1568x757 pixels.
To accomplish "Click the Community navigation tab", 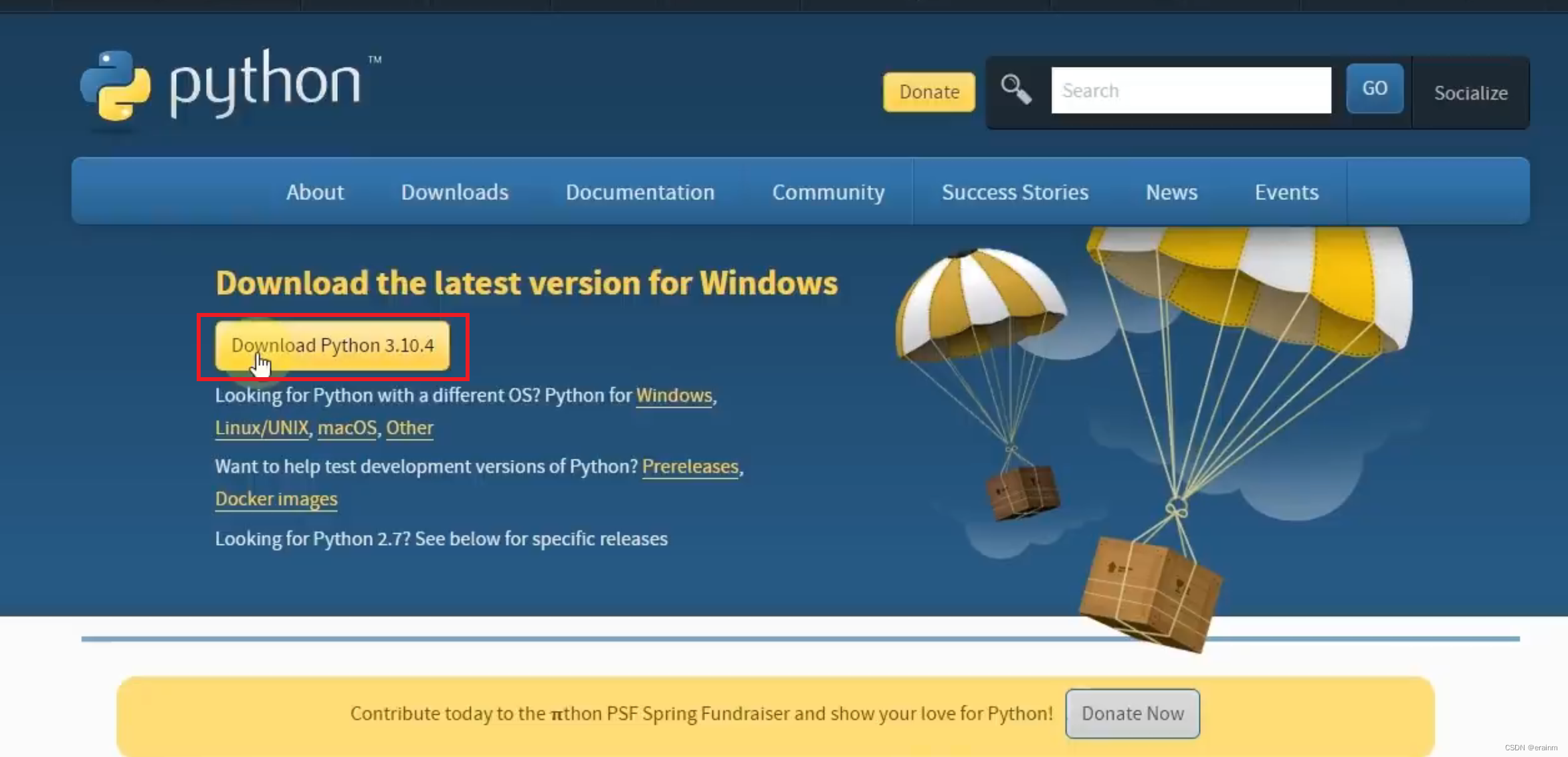I will pyautogui.click(x=829, y=192).
